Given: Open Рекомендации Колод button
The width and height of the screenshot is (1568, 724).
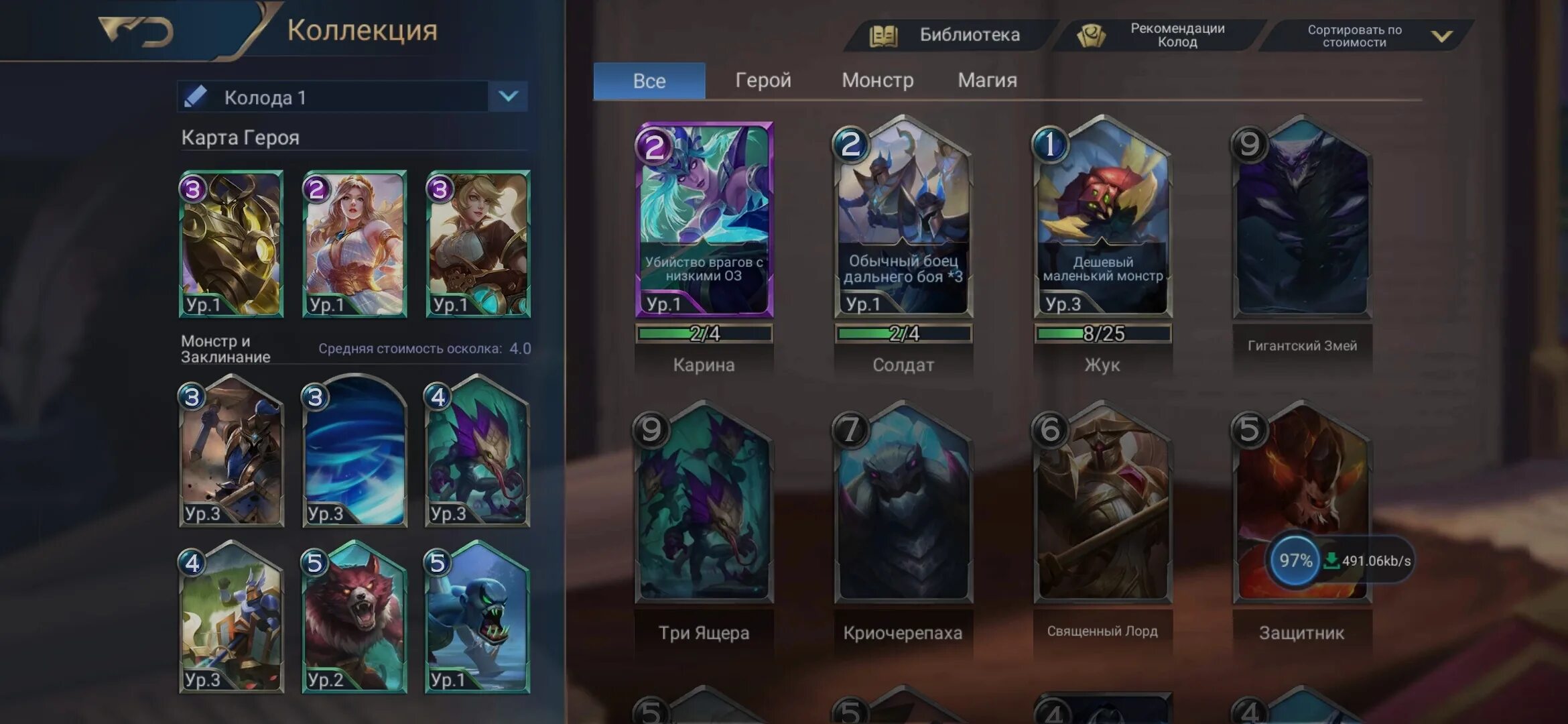Looking at the screenshot, I should click(1159, 35).
